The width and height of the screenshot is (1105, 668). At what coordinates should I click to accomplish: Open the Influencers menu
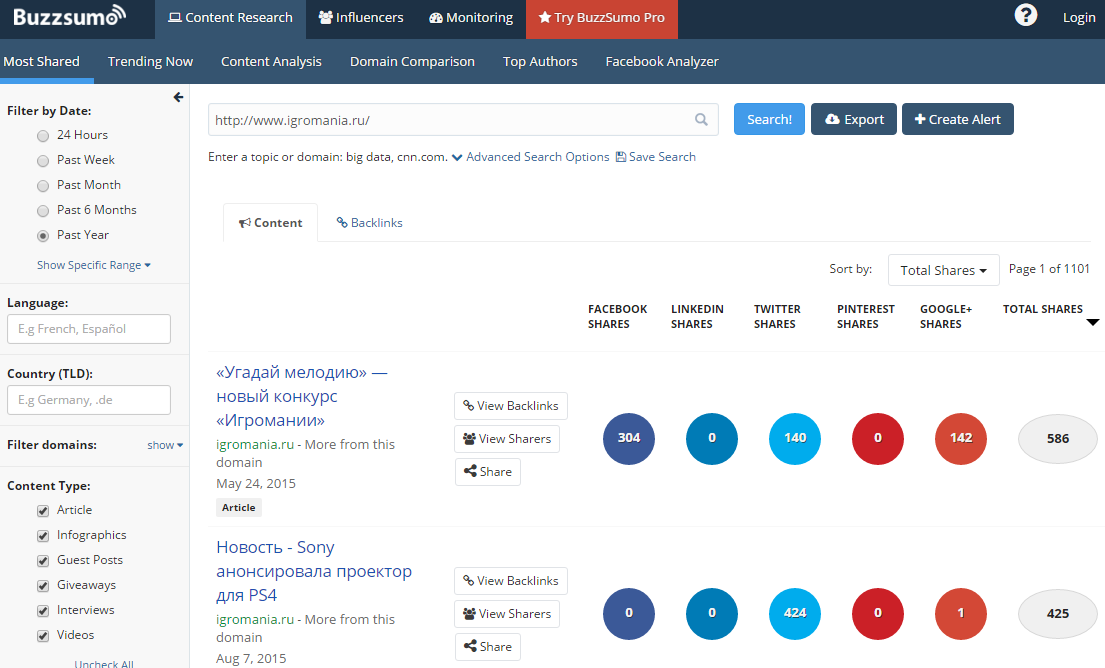pos(361,19)
